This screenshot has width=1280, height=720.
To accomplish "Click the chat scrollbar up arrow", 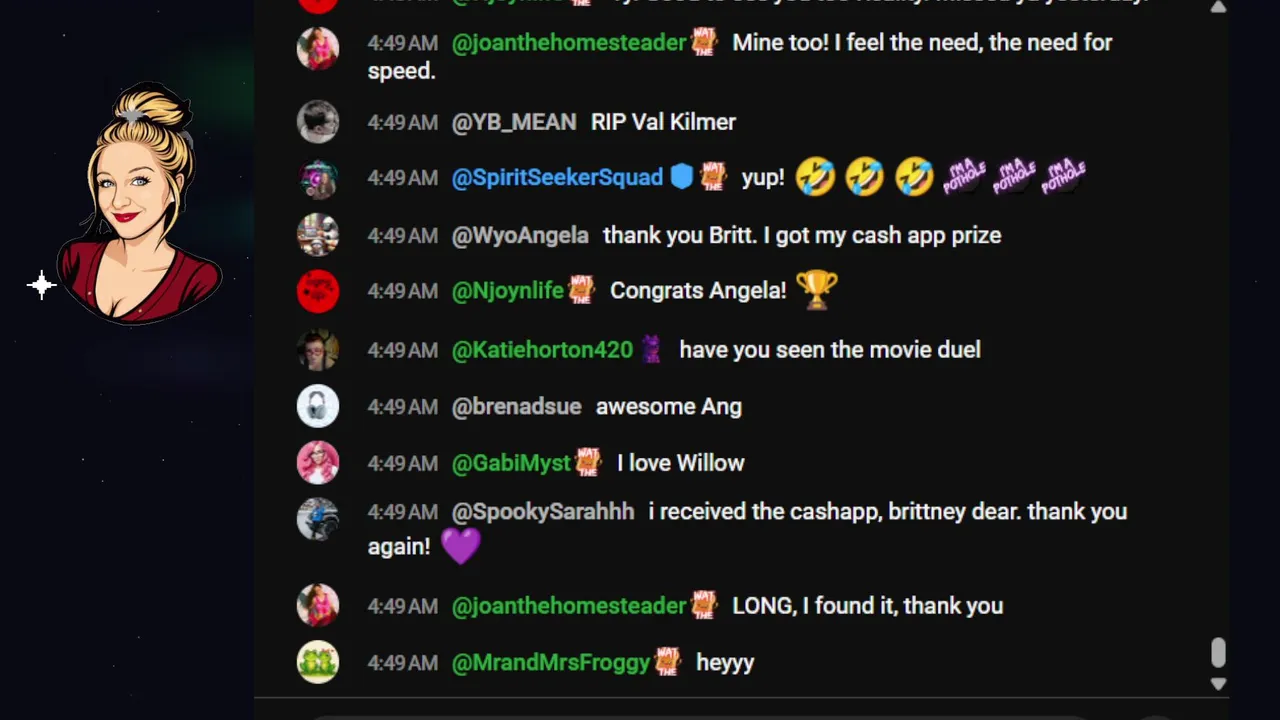I will pyautogui.click(x=1218, y=7).
